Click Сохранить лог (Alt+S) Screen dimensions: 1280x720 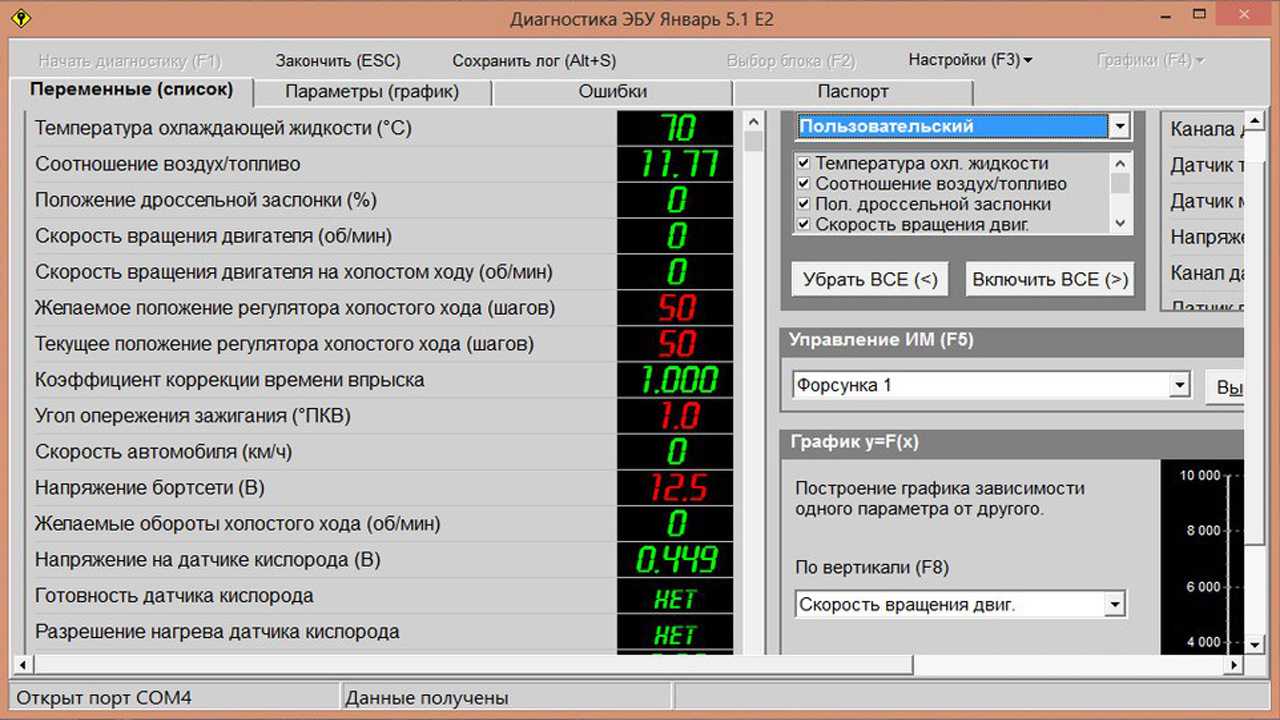click(x=534, y=61)
